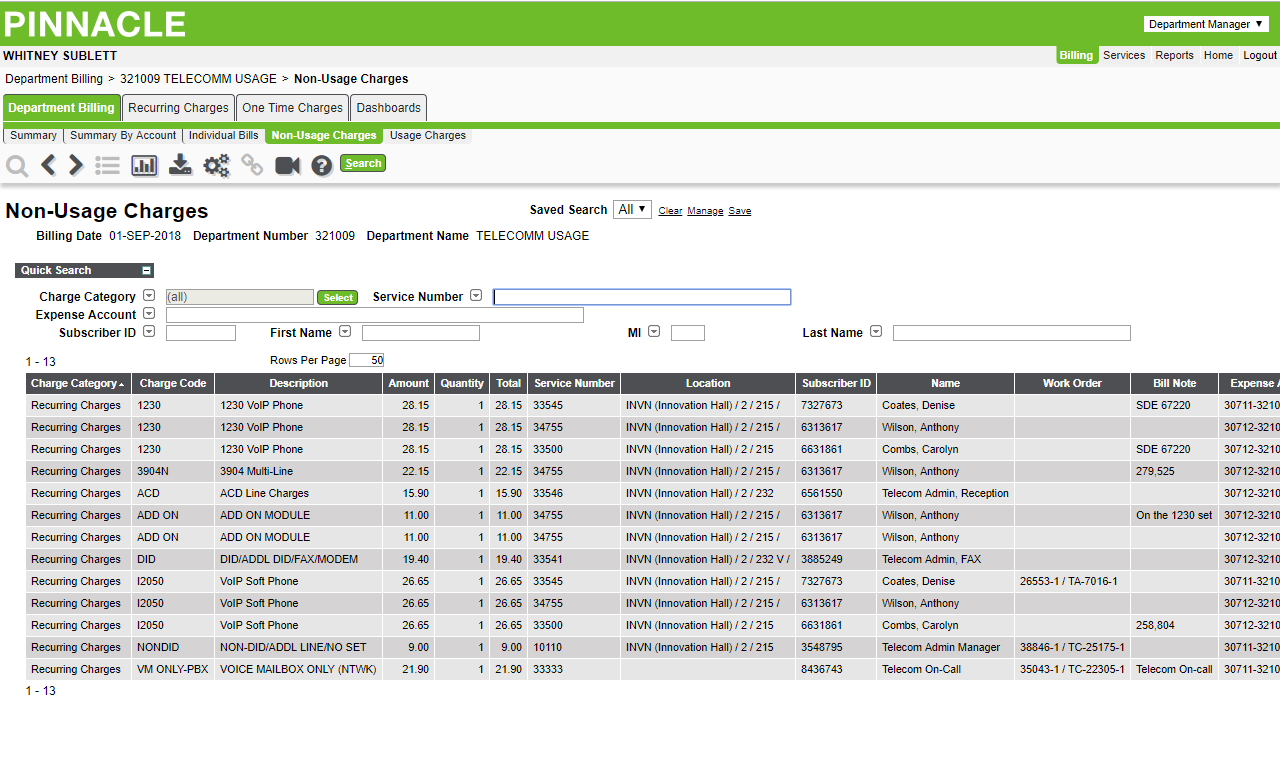Open the Last Name operator dropdown arrow
Image resolution: width=1280 pixels, height=771 pixels.
876,332
